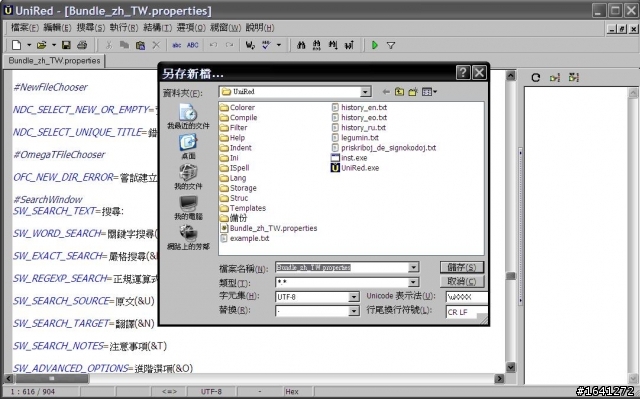Click the uppercase ABC conversion icon
The width and height of the screenshot is (640, 399).
pos(193,45)
